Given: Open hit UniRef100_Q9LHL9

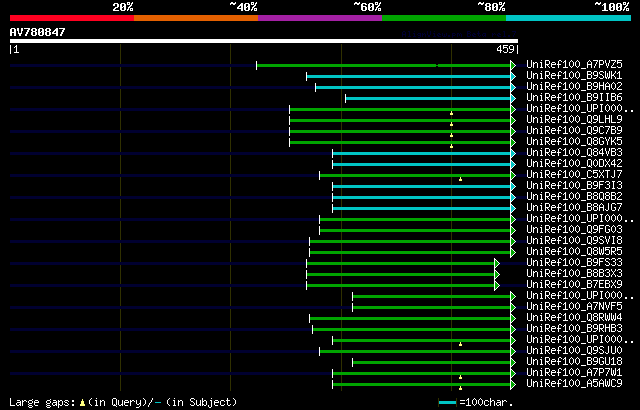Looking at the screenshot, I should [574, 120].
